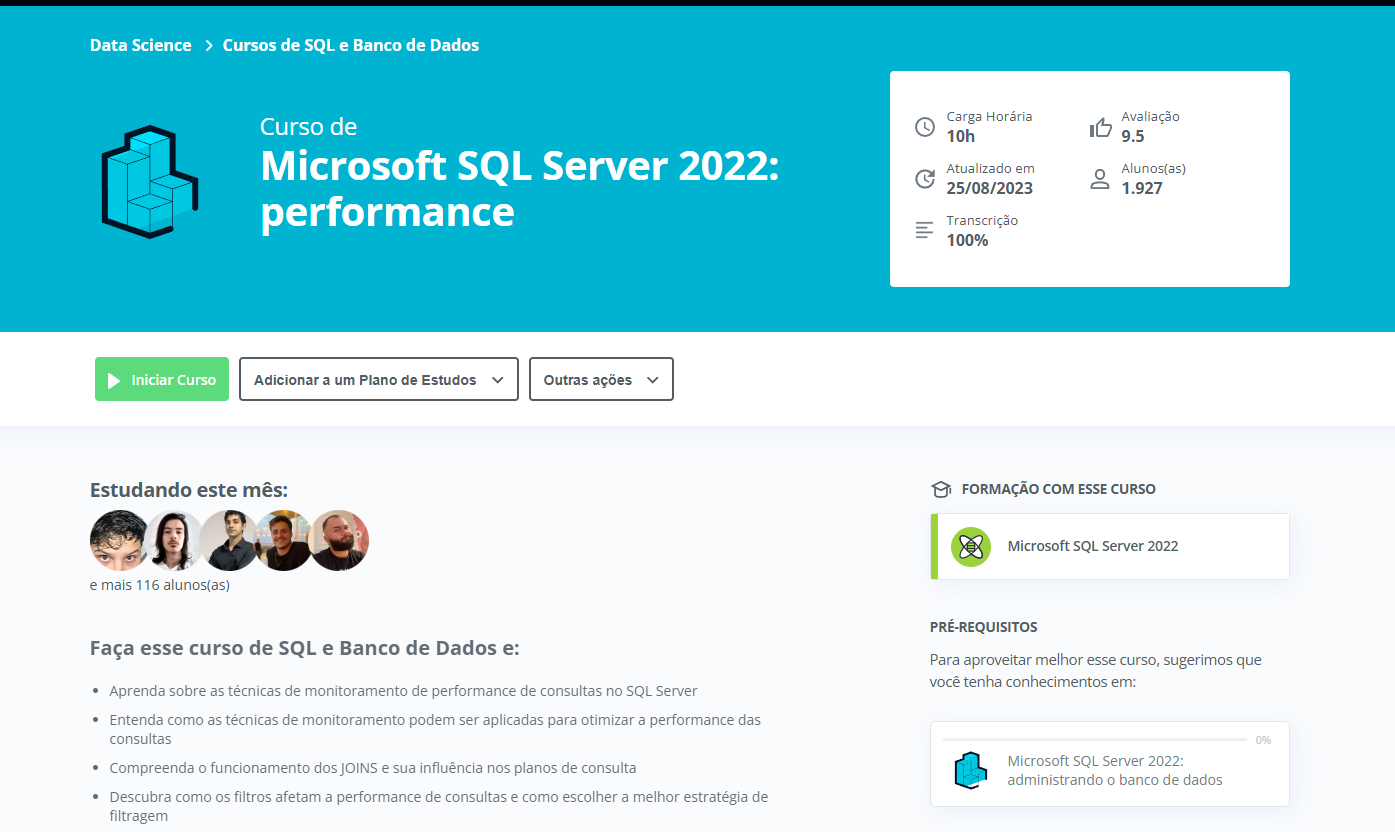This screenshot has width=1395, height=832.
Task: Open the second student avatar with long hair
Action: [x=174, y=540]
